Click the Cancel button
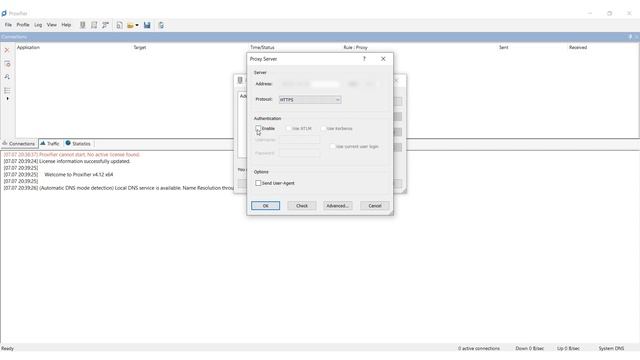 tap(375, 206)
